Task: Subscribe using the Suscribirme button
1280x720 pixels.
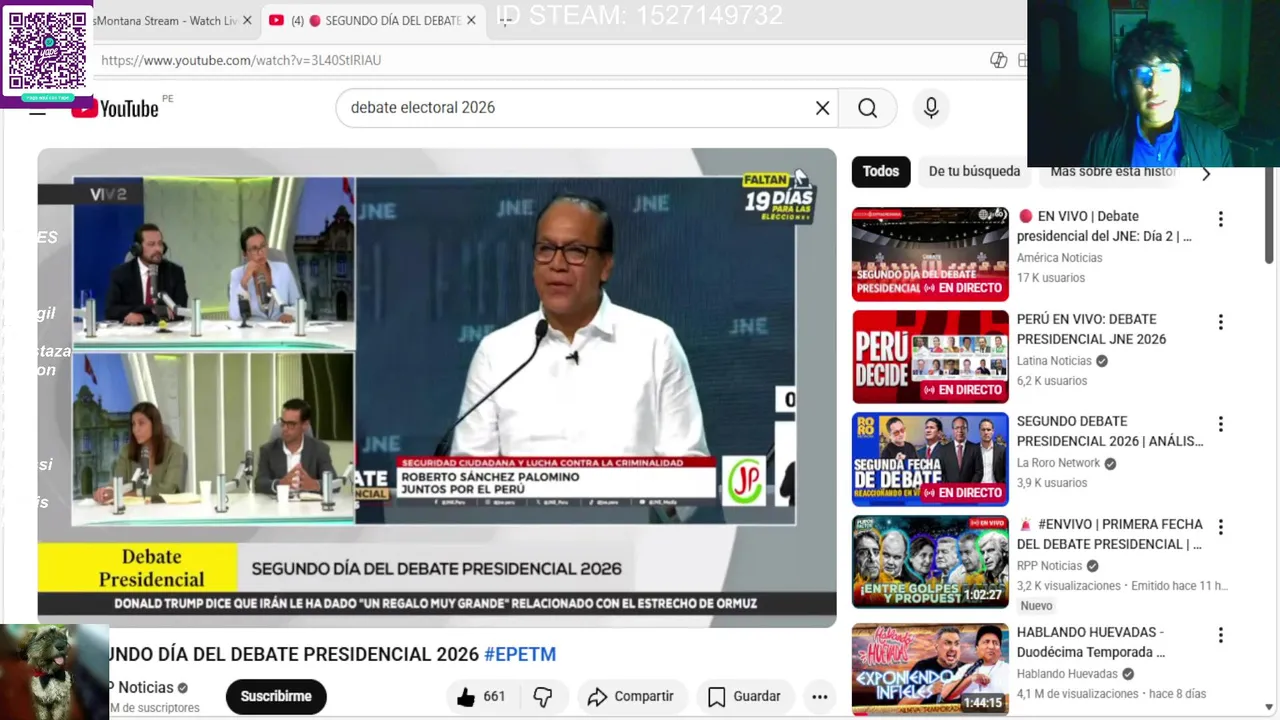Action: click(x=276, y=697)
